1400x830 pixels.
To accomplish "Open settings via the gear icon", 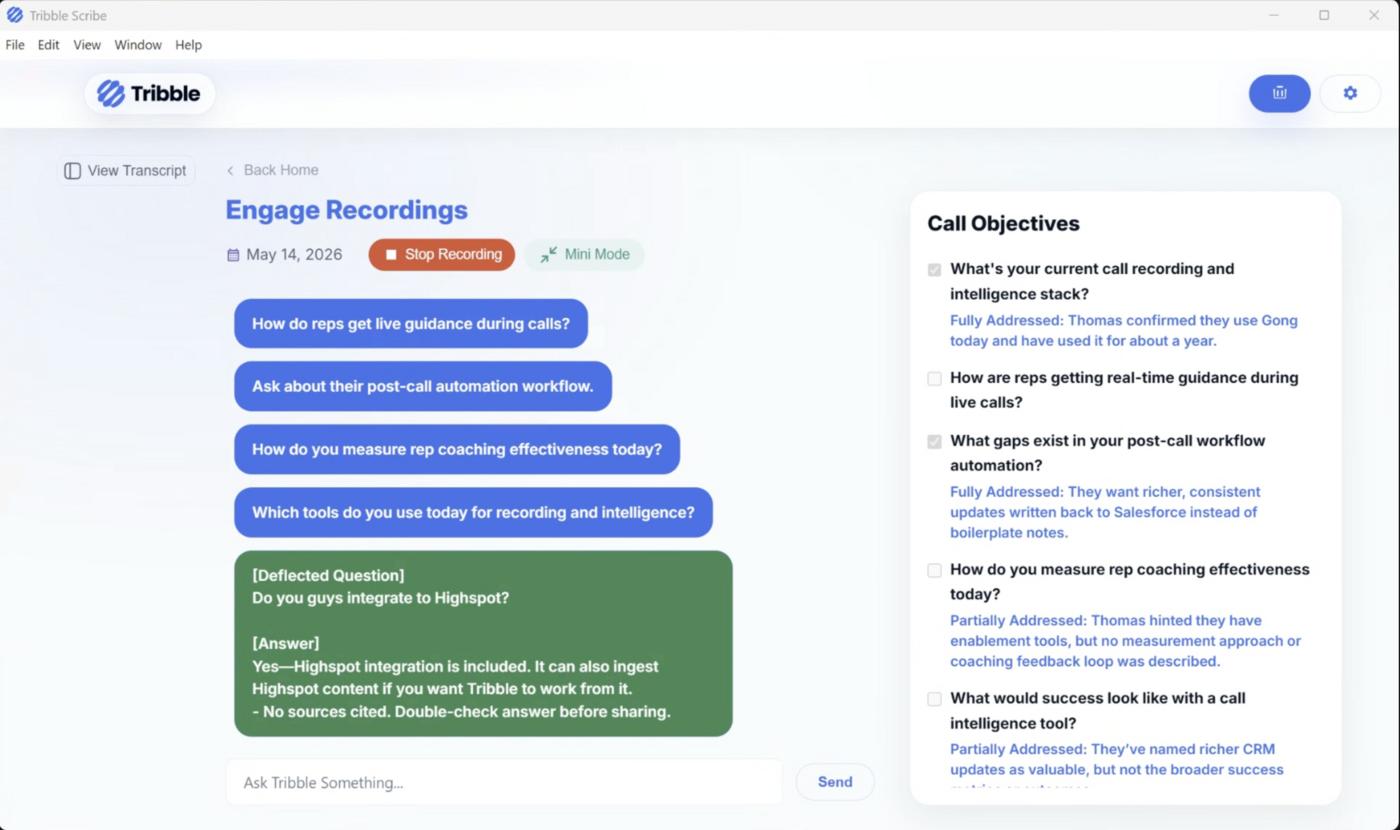I will point(1350,93).
